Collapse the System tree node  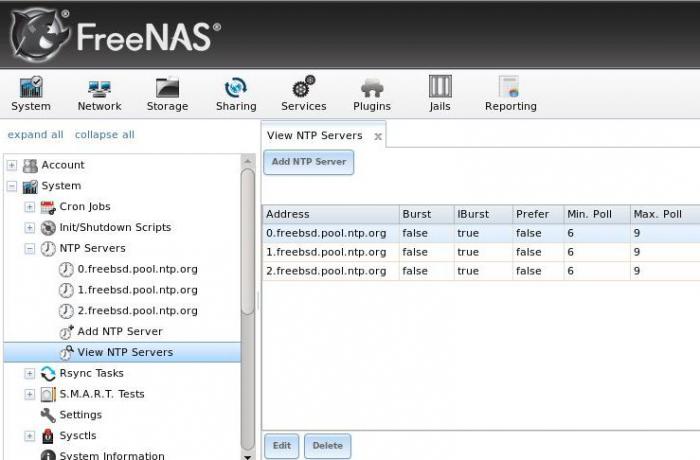pos(12,186)
